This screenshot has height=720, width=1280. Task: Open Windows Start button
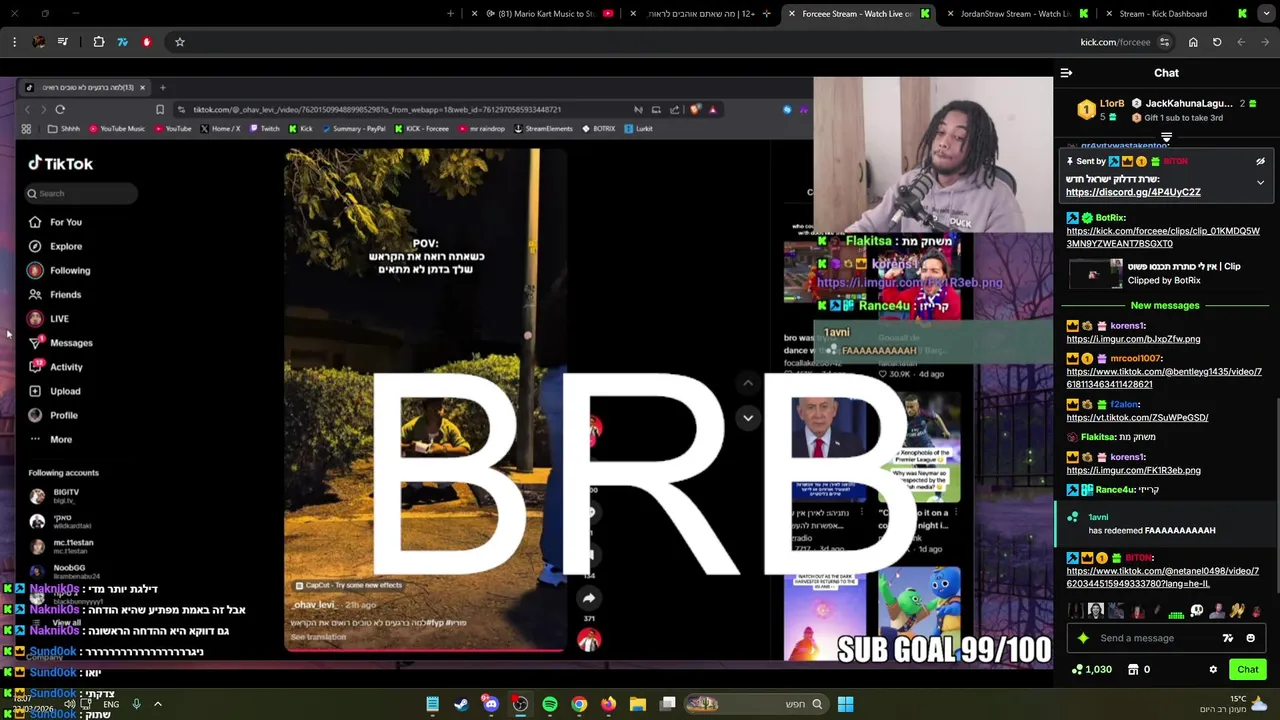pos(845,704)
